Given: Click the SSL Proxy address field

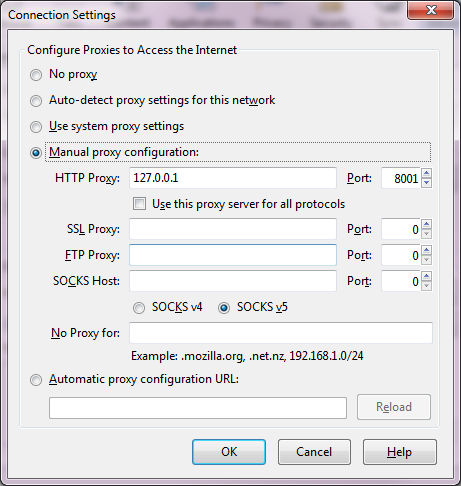Looking at the screenshot, I should click(x=233, y=229).
